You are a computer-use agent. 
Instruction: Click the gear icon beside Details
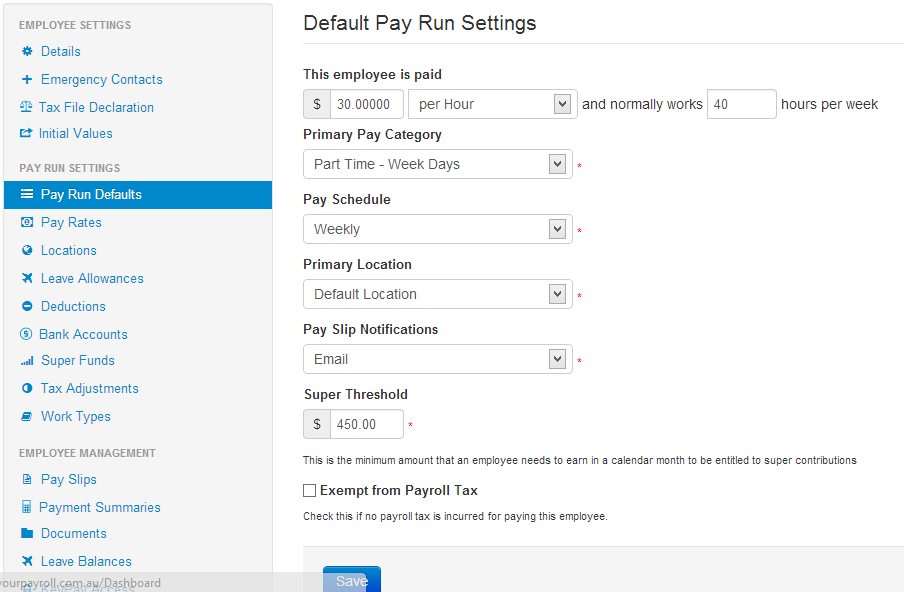[27, 51]
